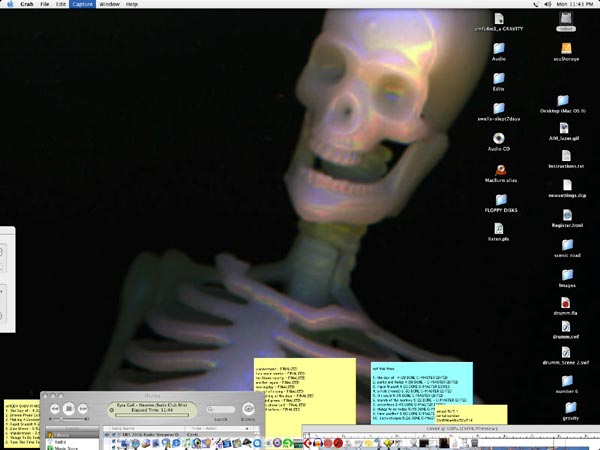
Task: Select the AIM_lazer.gif file icon
Action: point(564,128)
